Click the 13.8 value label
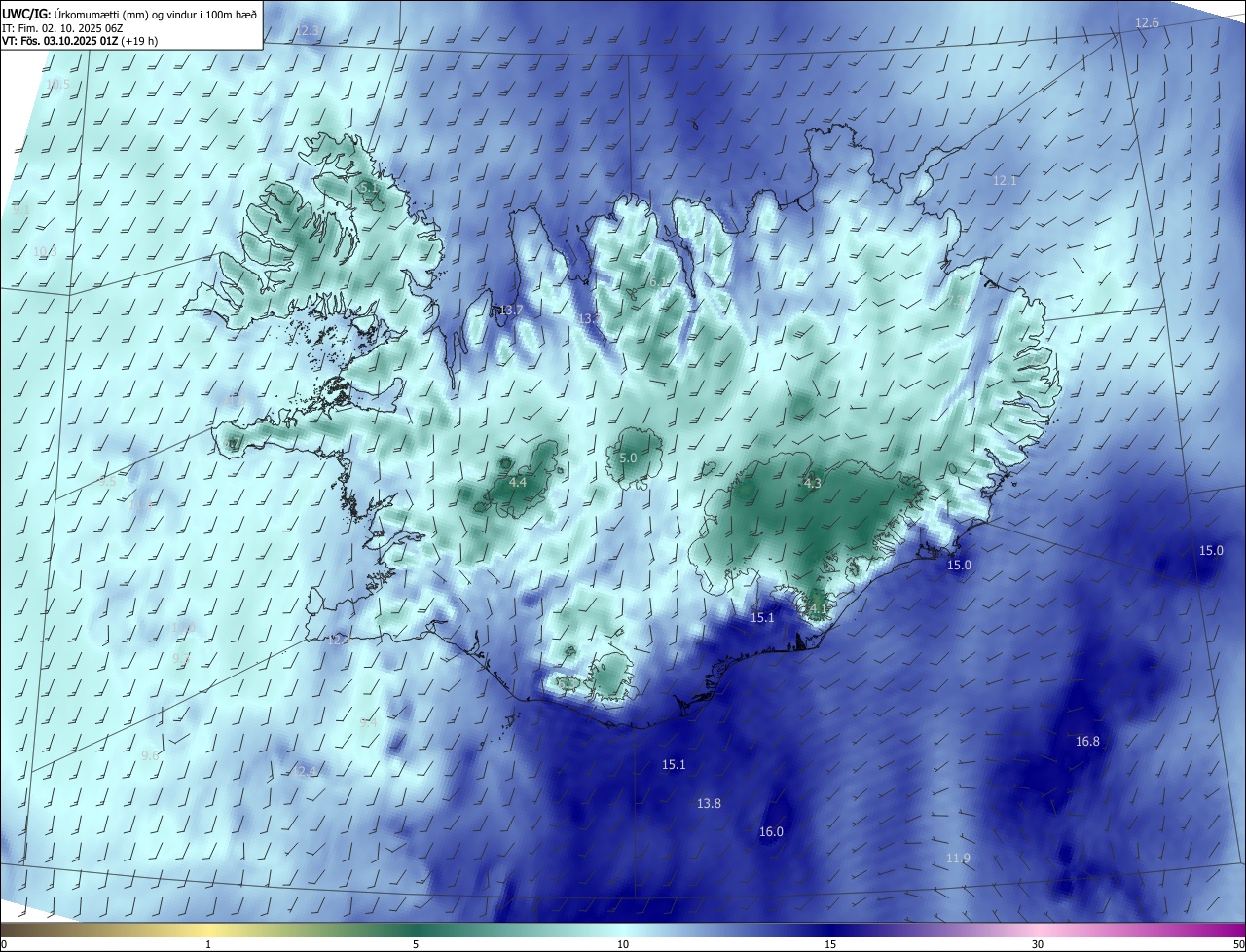The height and width of the screenshot is (952, 1246). coord(709,804)
